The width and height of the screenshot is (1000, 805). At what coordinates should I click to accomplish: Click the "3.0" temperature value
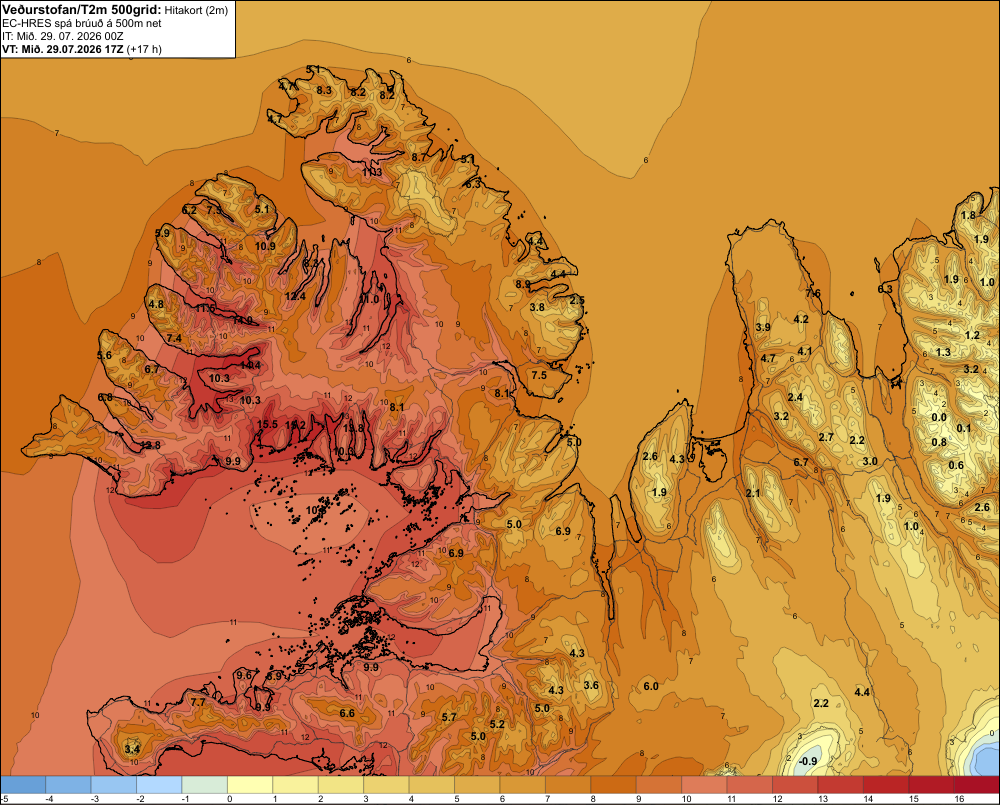(x=870, y=461)
